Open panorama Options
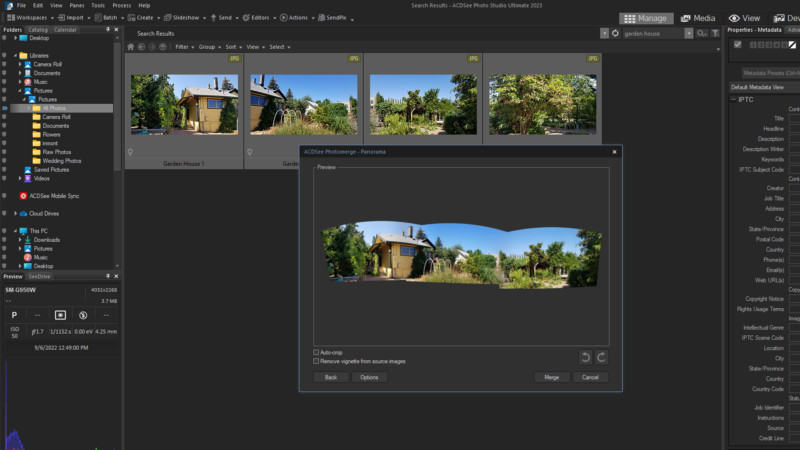This screenshot has height=450, width=800. tap(369, 378)
